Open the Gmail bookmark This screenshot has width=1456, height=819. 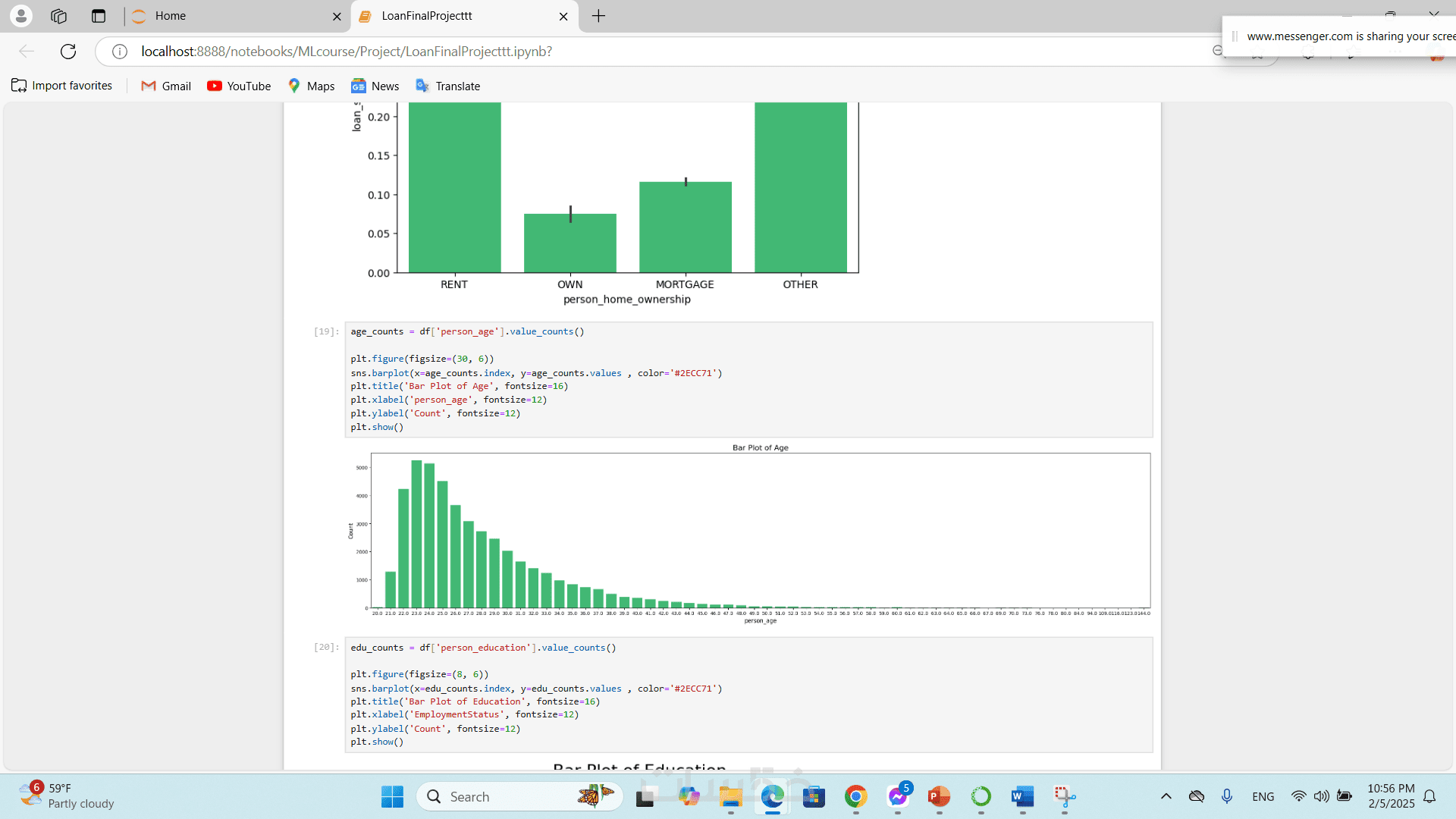pos(166,86)
